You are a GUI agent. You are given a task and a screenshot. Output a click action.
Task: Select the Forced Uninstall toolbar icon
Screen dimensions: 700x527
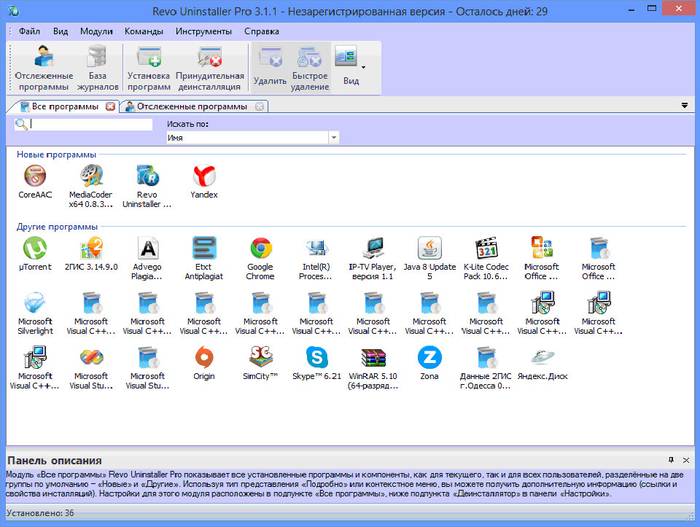[x=209, y=66]
